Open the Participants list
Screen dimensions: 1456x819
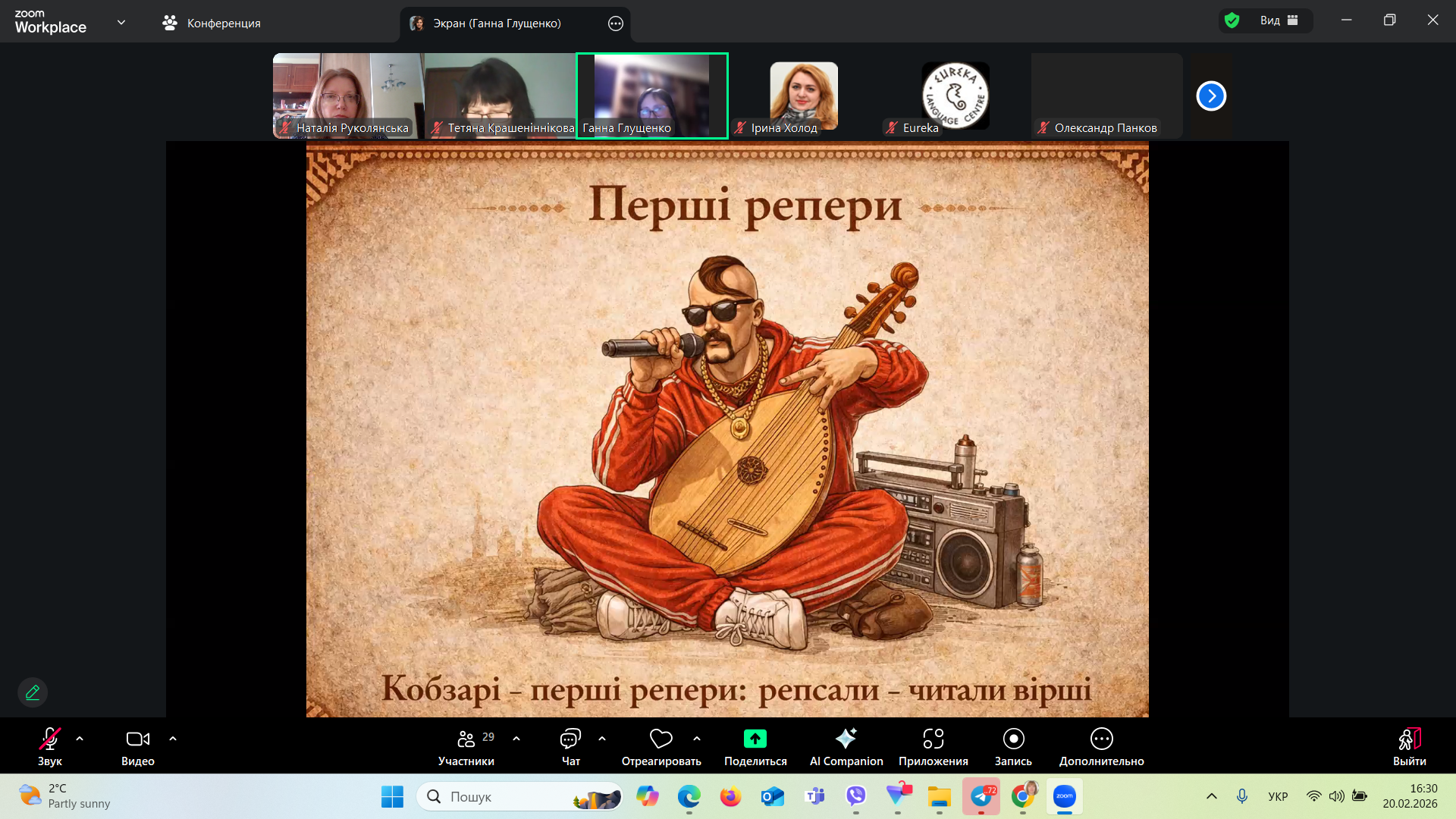(466, 746)
